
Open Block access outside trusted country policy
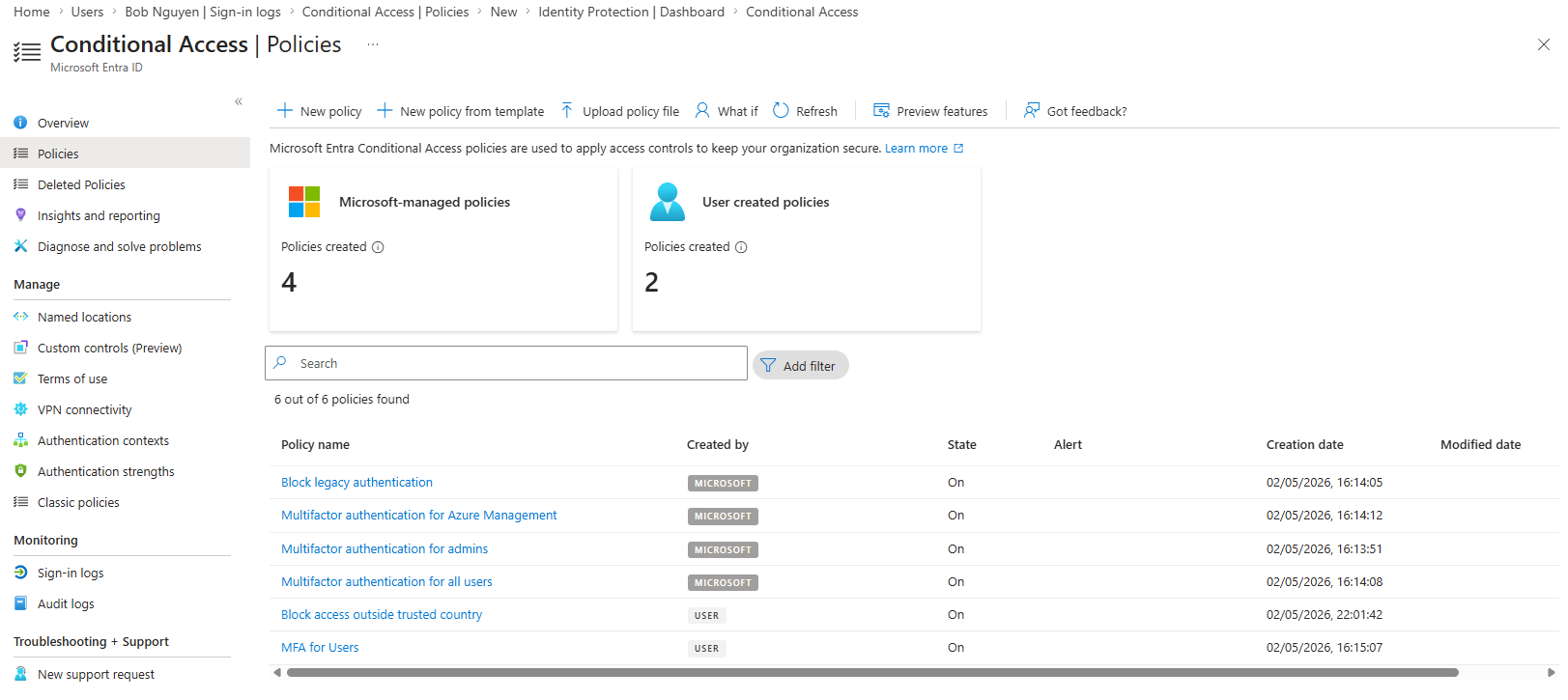click(x=382, y=614)
